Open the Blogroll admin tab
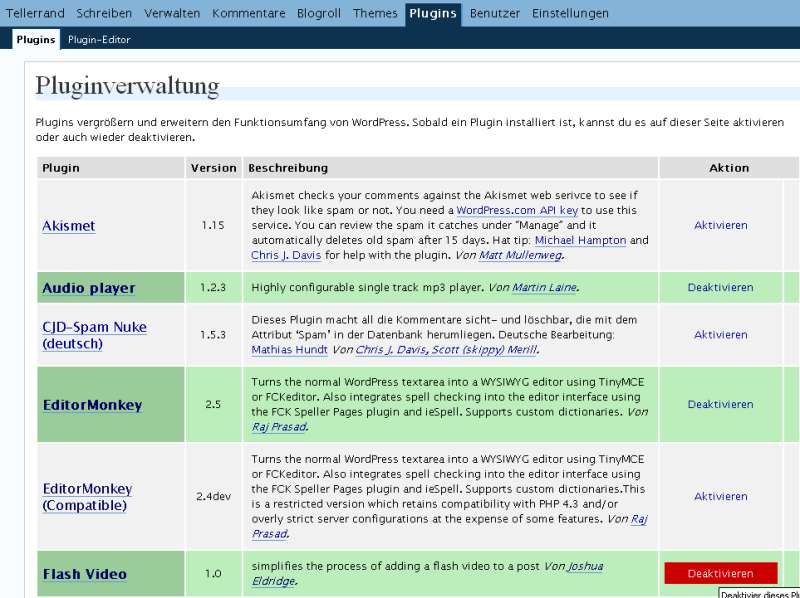 pyautogui.click(x=319, y=13)
